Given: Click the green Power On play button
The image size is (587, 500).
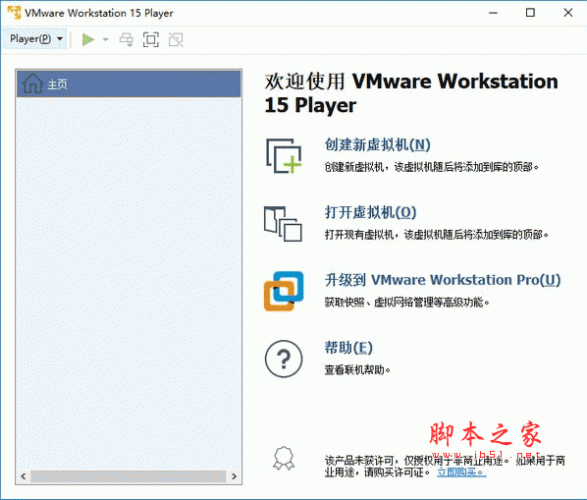Looking at the screenshot, I should [x=88, y=39].
